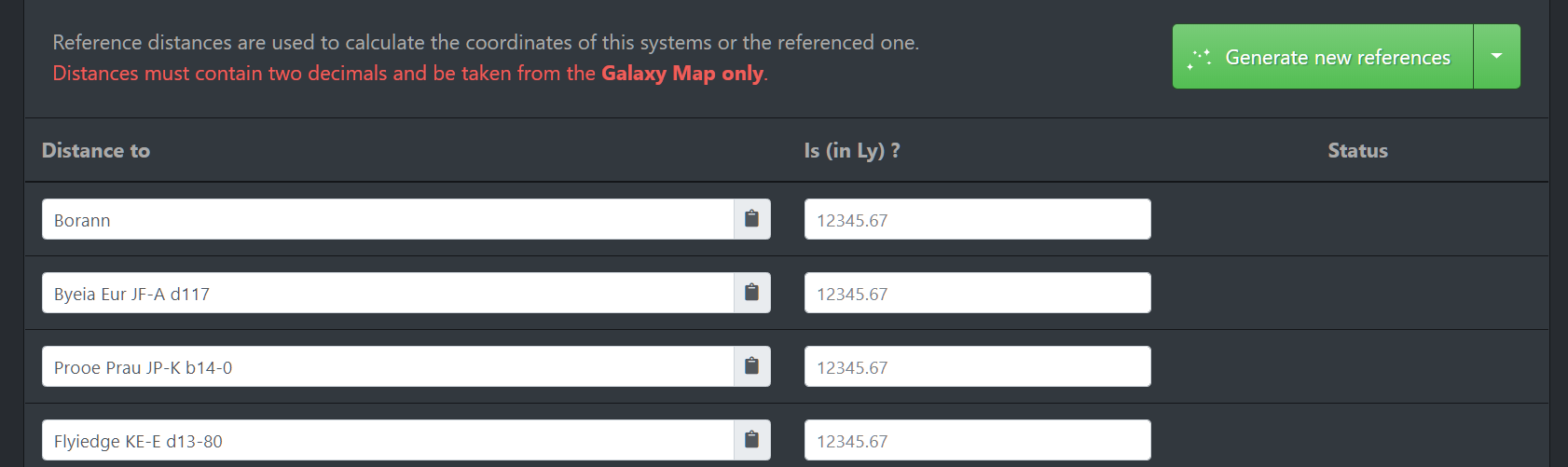Image resolution: width=1568 pixels, height=467 pixels.
Task: Click the distance input in the Borann row
Action: click(x=977, y=220)
